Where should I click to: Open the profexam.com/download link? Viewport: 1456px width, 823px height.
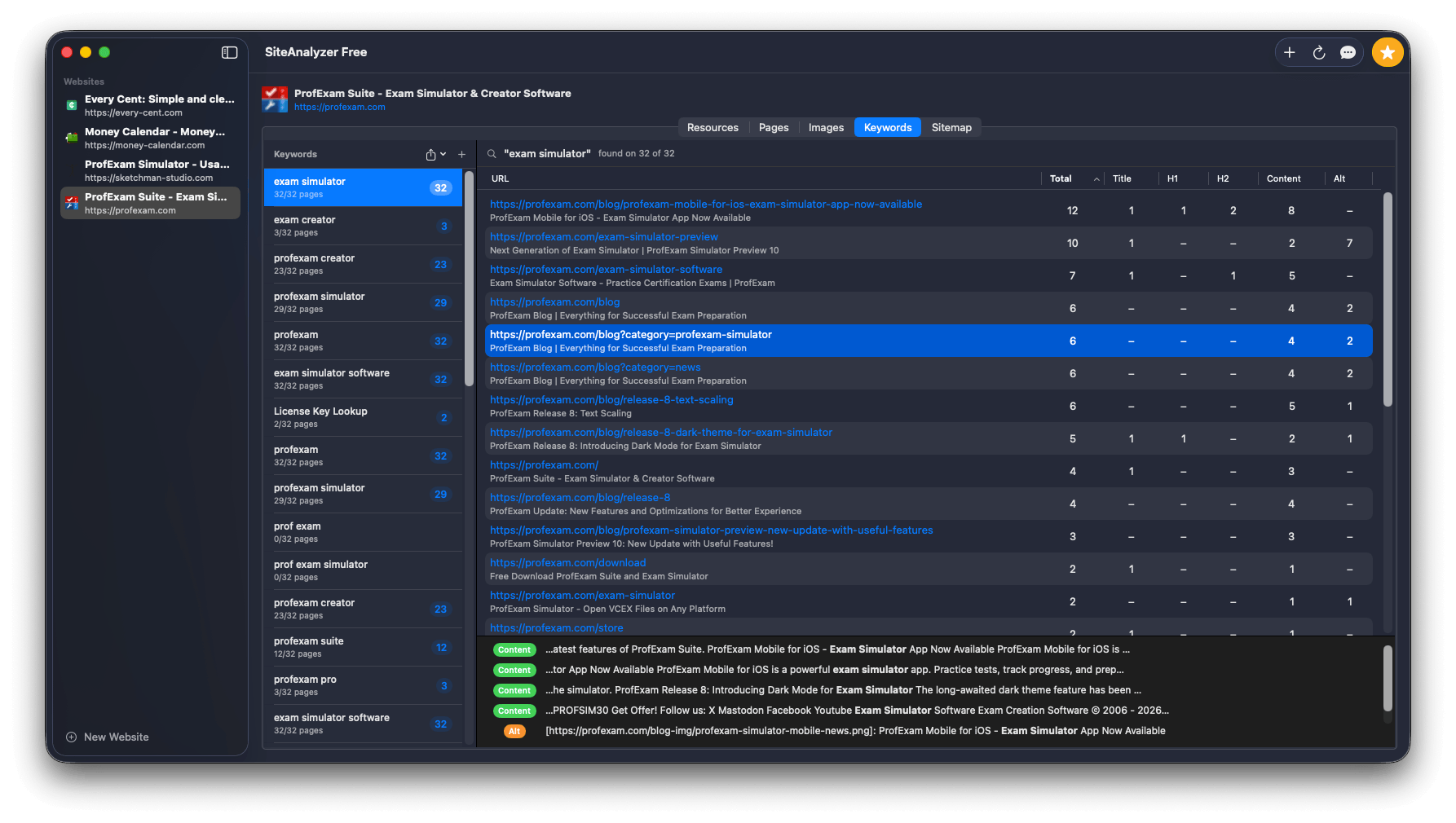click(567, 562)
